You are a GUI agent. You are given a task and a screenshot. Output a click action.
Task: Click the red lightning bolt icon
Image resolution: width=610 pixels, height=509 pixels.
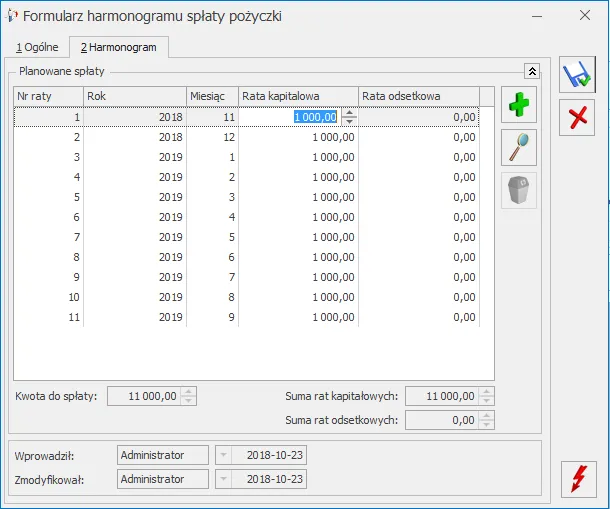coord(577,479)
